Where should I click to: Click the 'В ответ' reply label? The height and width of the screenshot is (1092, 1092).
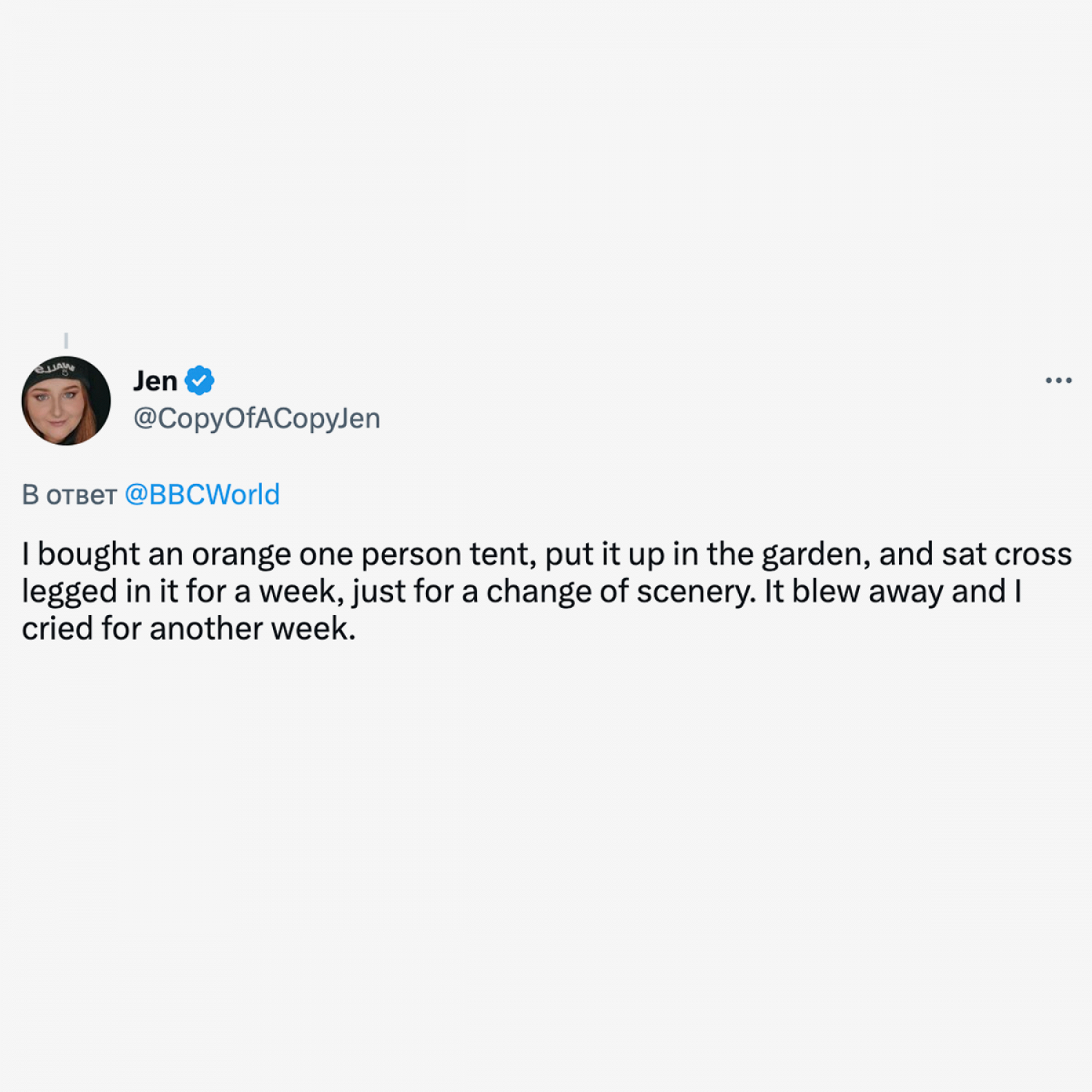click(x=69, y=495)
